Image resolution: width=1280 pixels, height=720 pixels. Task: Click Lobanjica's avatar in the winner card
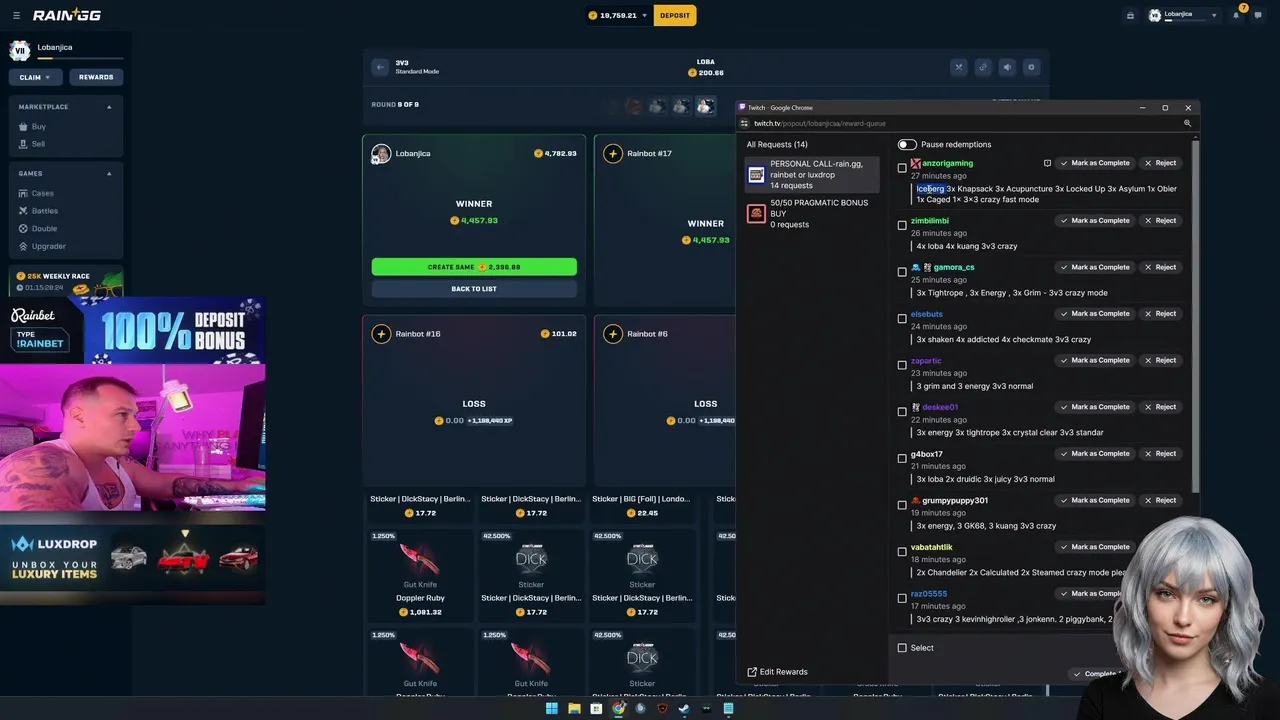(381, 154)
